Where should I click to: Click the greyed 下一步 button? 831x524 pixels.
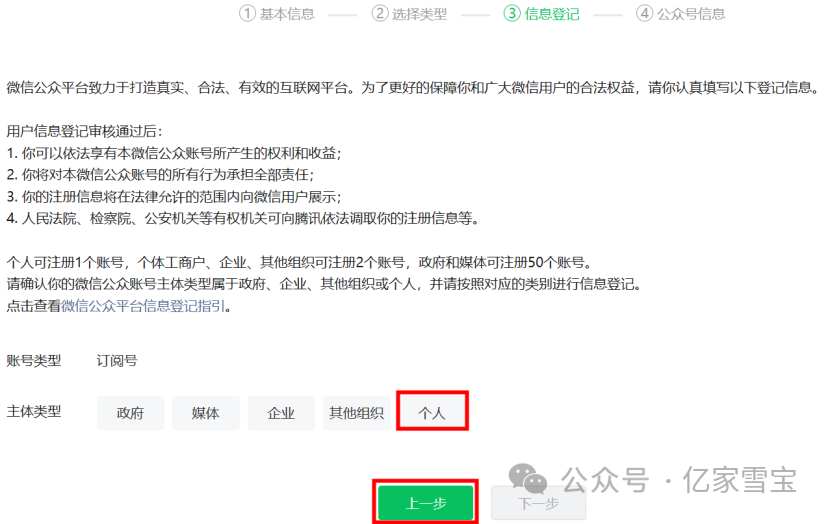tap(538, 503)
